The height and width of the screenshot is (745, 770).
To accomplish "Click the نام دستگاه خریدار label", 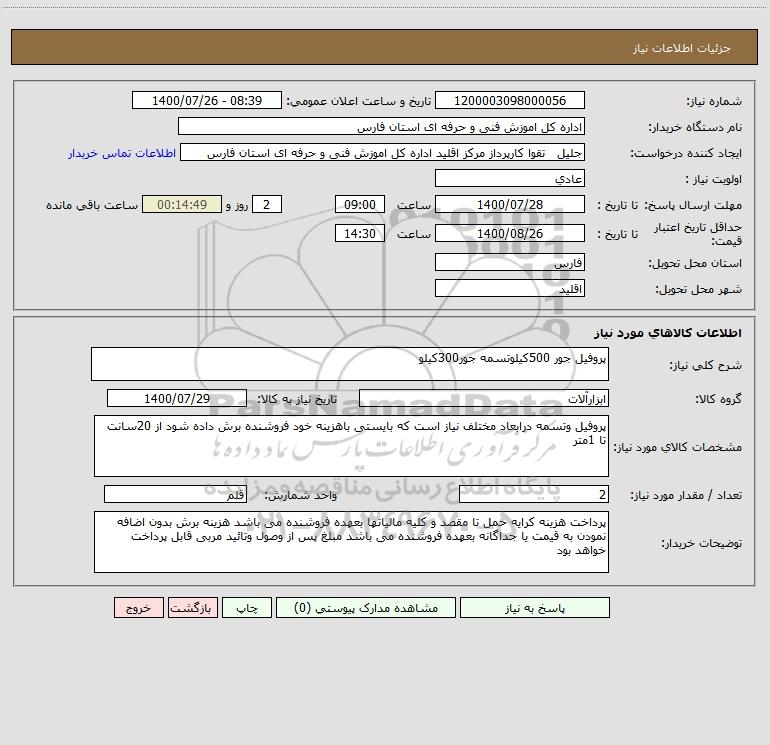I will [x=695, y=128].
